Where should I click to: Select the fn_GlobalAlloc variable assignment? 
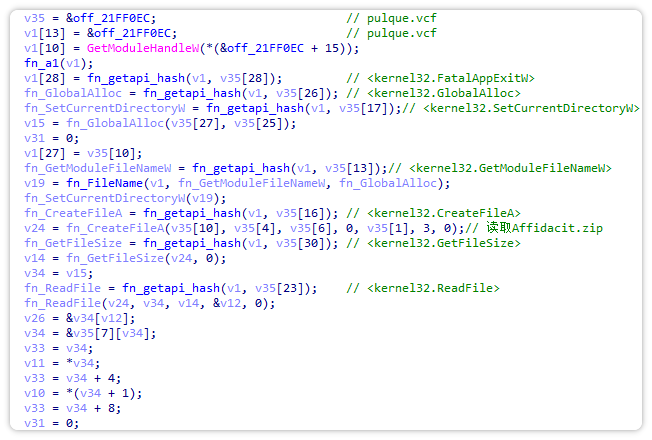coord(73,93)
